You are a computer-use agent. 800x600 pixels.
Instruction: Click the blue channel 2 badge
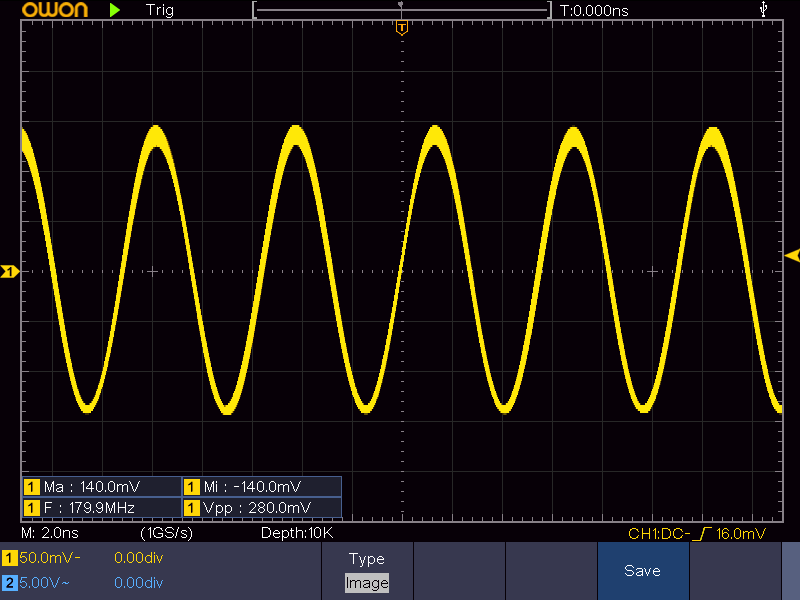[x=9, y=583]
